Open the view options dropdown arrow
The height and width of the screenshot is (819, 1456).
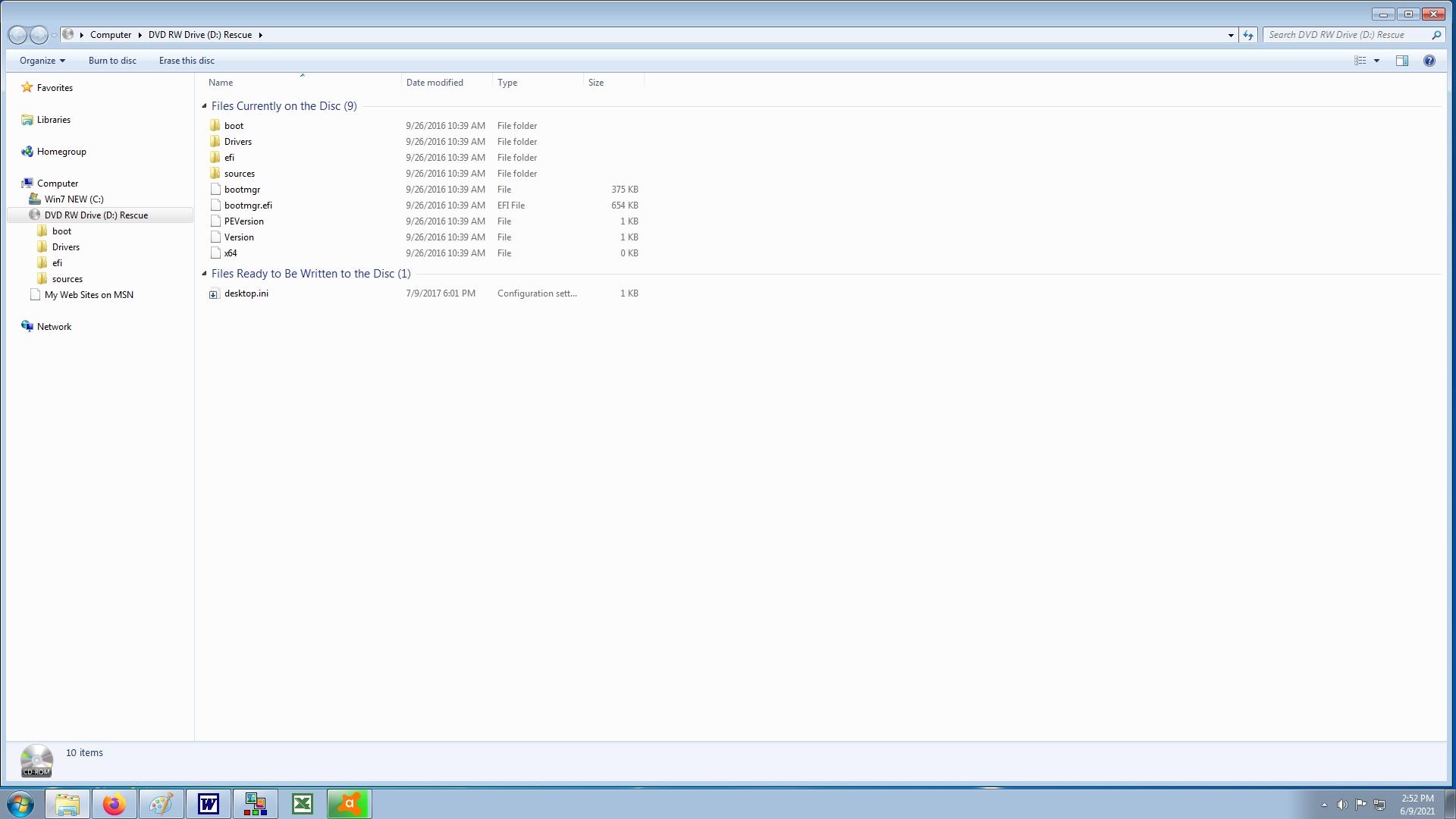coord(1376,61)
